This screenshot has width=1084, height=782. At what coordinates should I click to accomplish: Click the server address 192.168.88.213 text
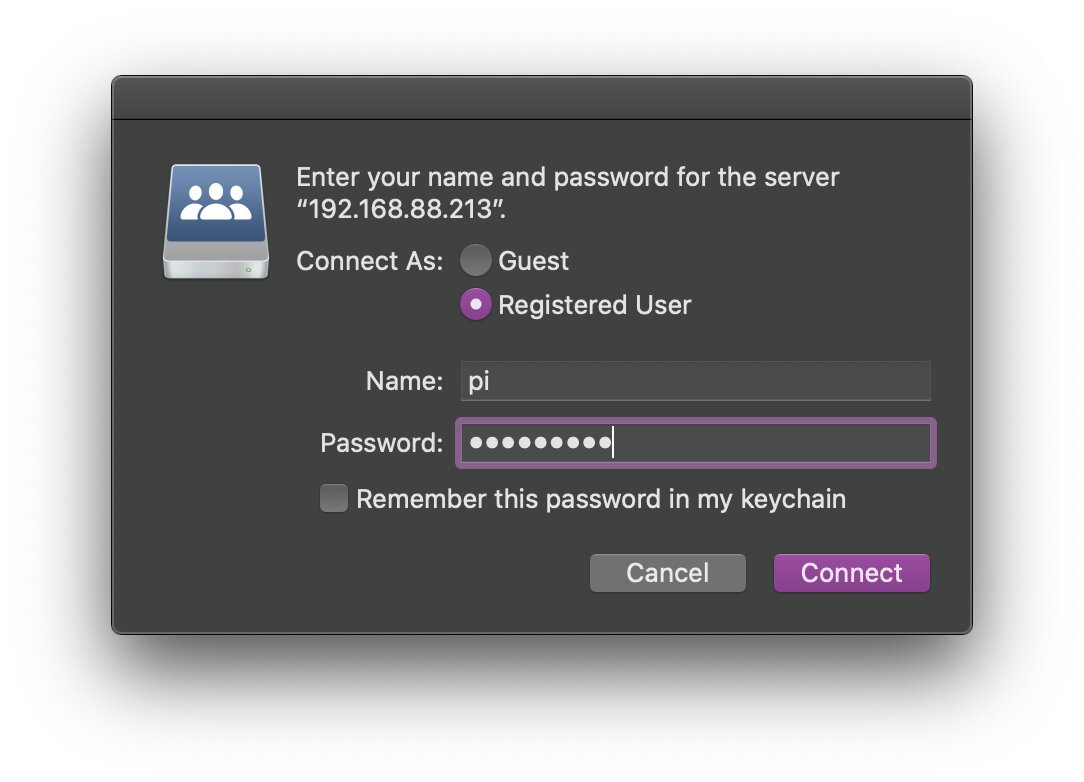coord(401,209)
